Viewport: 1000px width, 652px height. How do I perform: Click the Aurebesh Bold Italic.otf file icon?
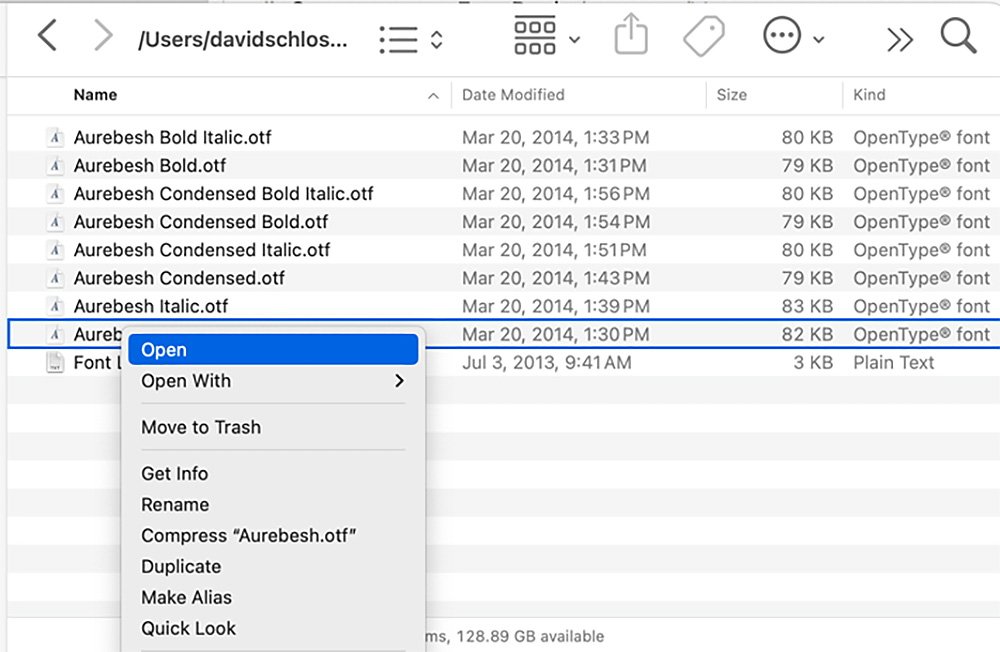(x=56, y=138)
